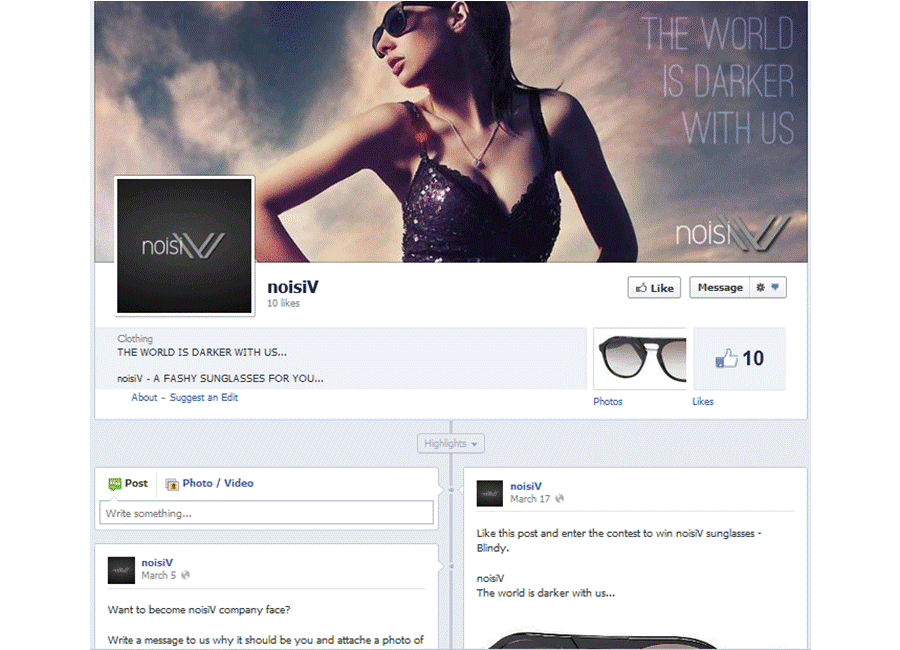Select the Post tab in composer

pyautogui.click(x=128, y=483)
